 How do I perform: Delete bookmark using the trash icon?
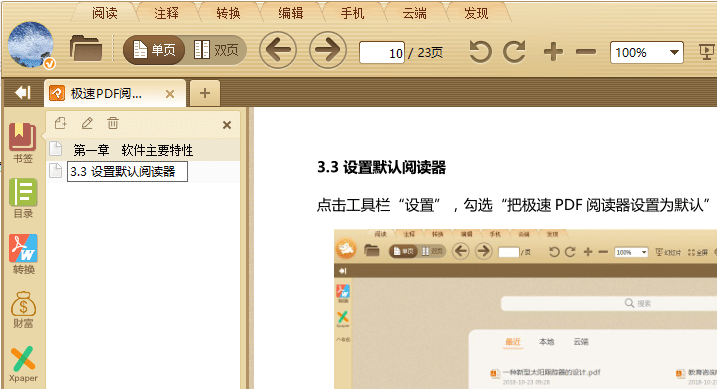(113, 123)
